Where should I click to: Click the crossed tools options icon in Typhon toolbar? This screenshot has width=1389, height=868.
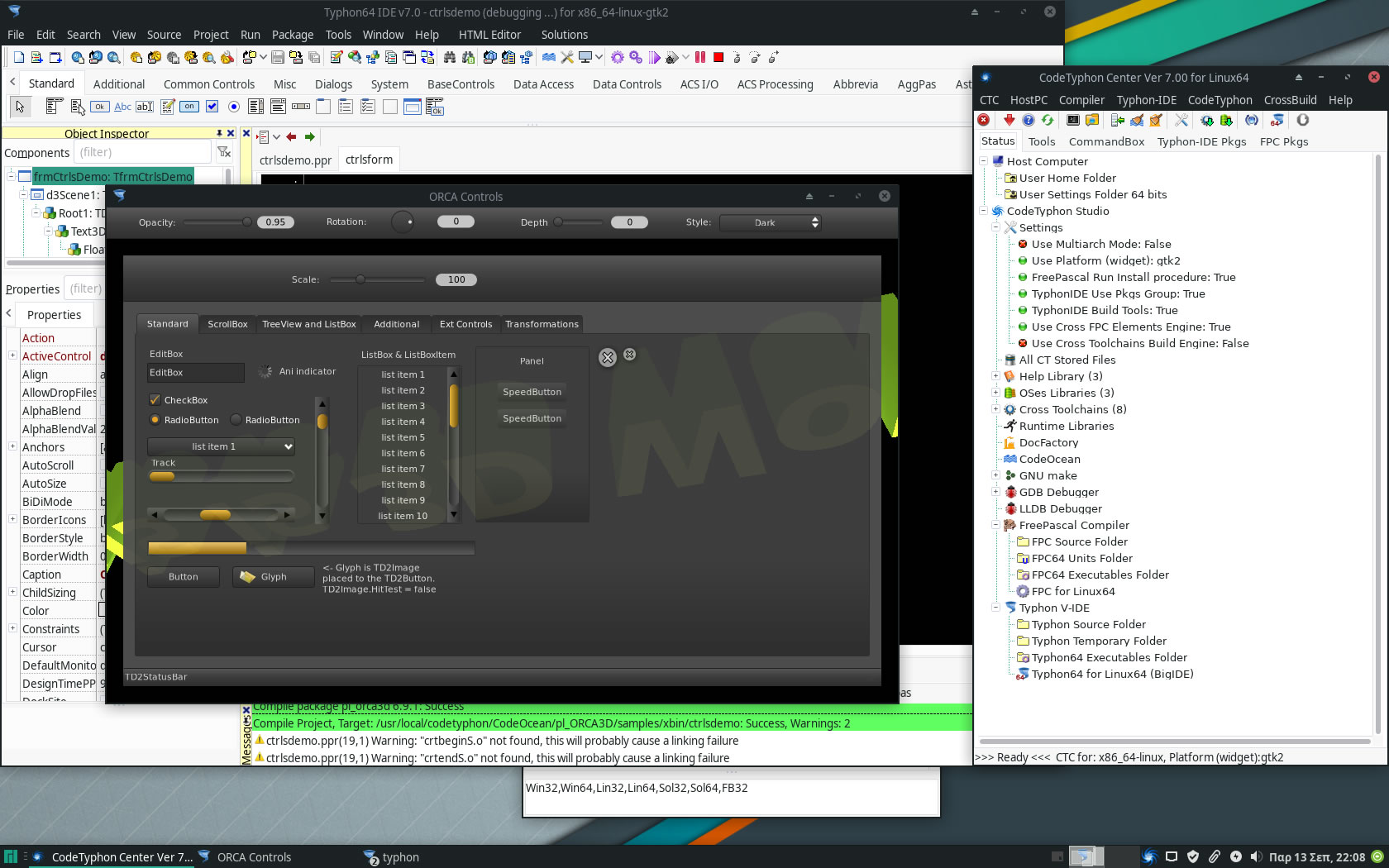(567, 58)
